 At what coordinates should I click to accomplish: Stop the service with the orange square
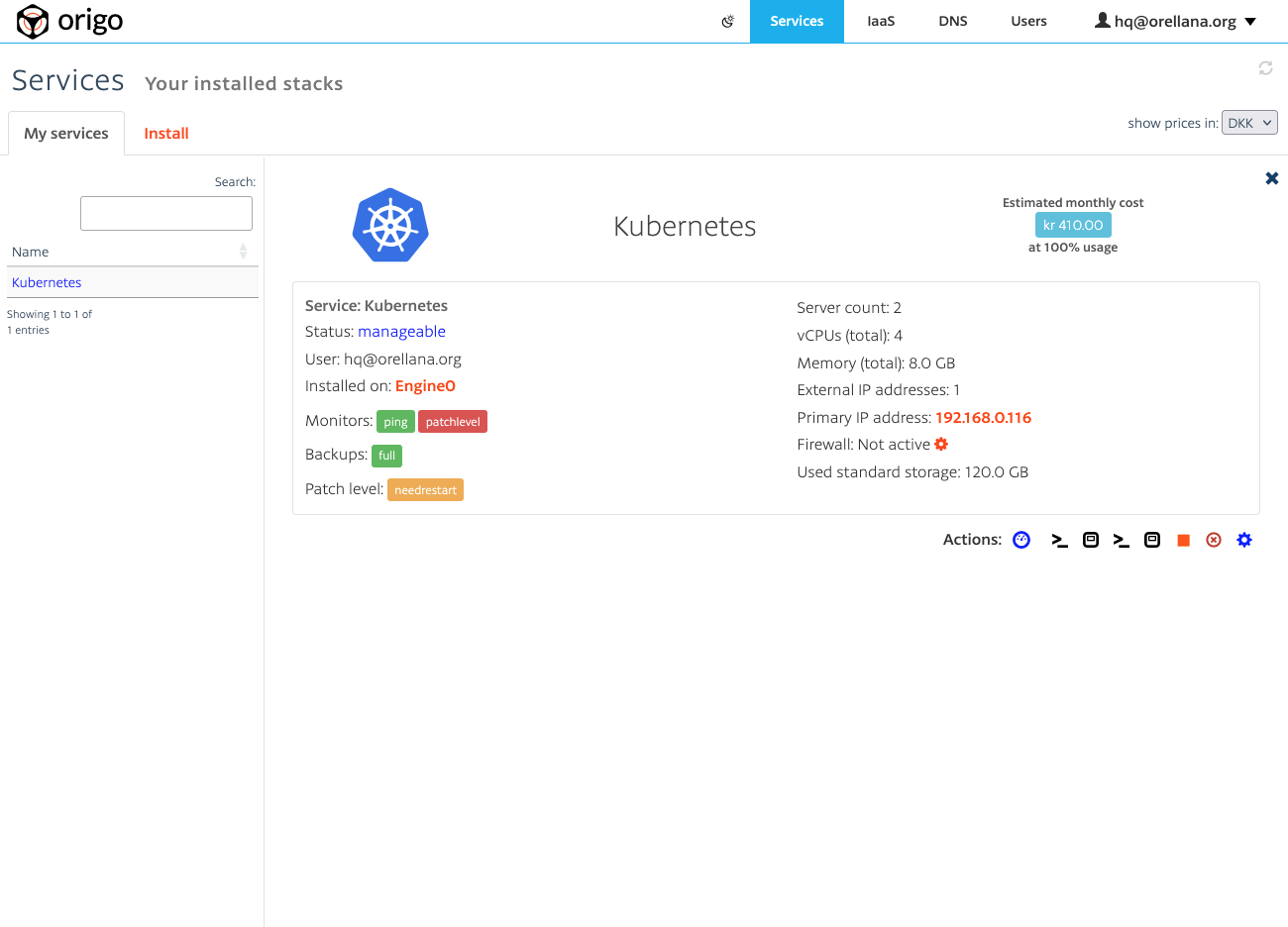(x=1183, y=540)
